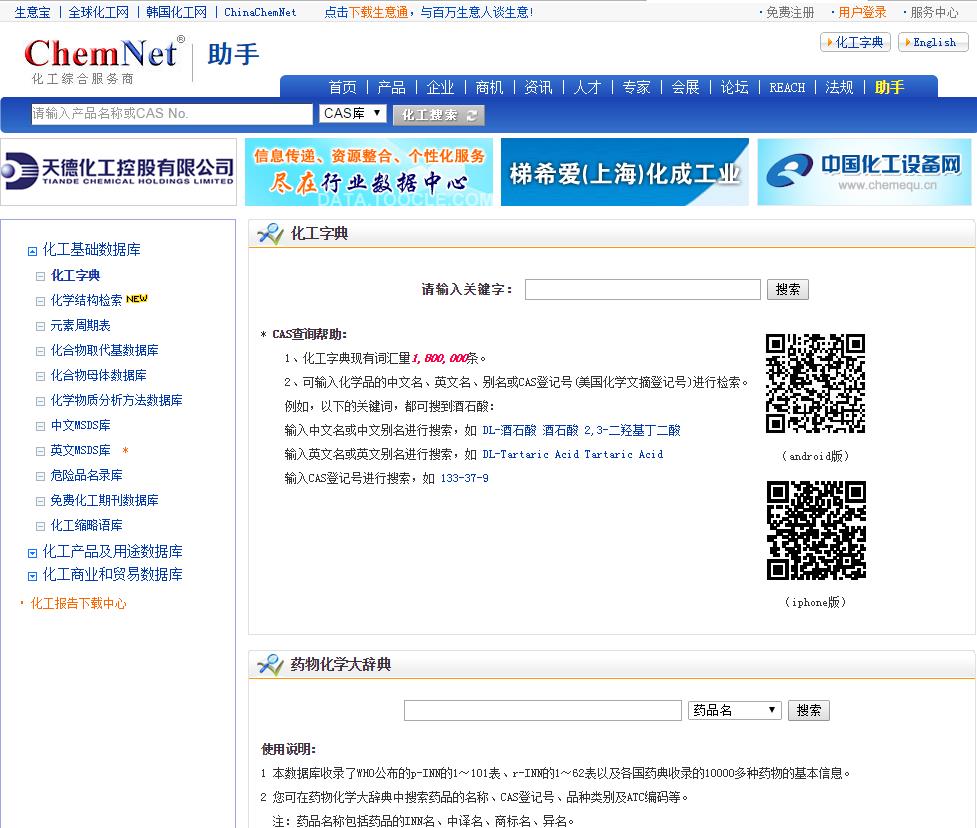Open the 资讯 nav tab

click(538, 87)
